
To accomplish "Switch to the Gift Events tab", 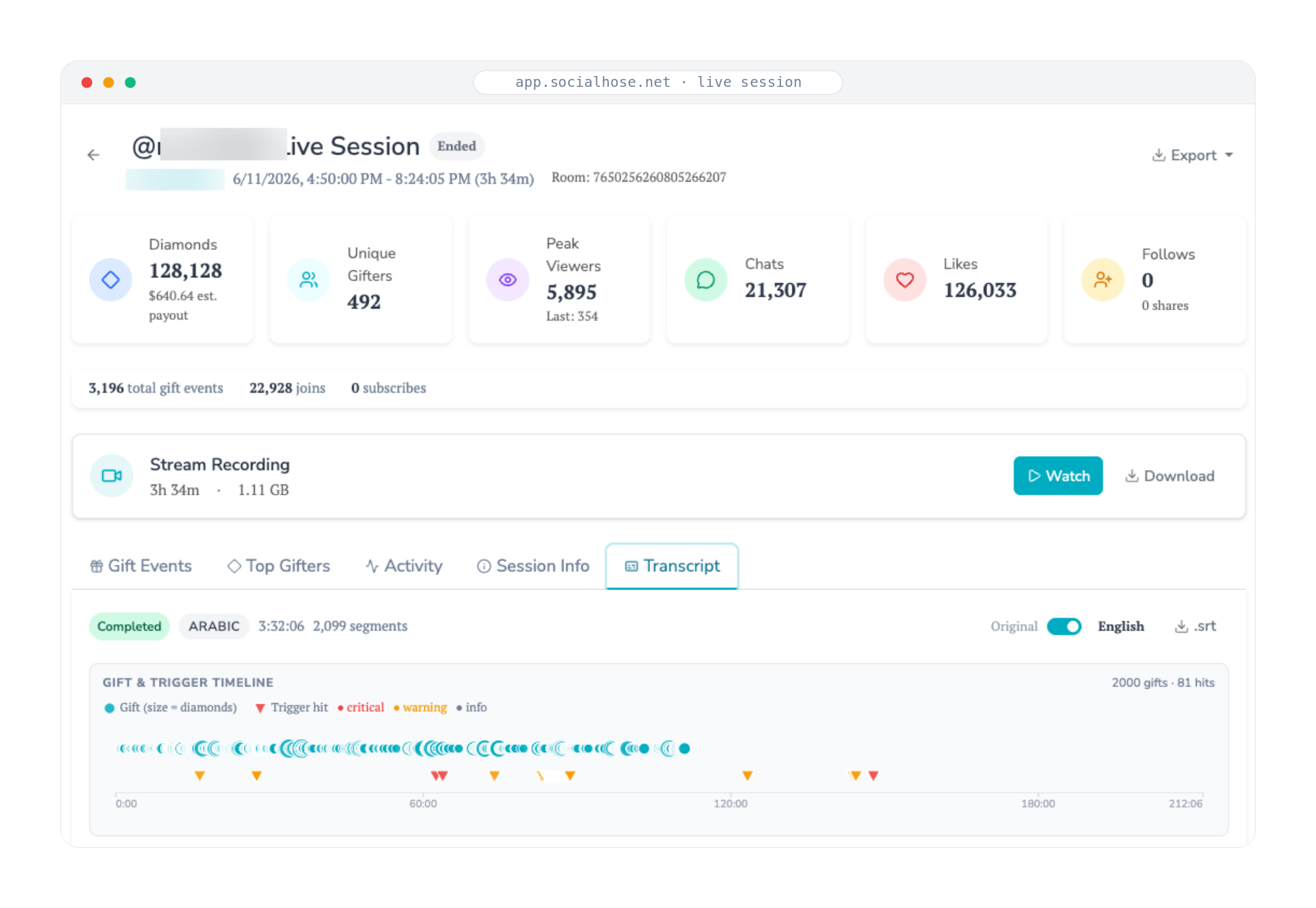I will tap(141, 566).
